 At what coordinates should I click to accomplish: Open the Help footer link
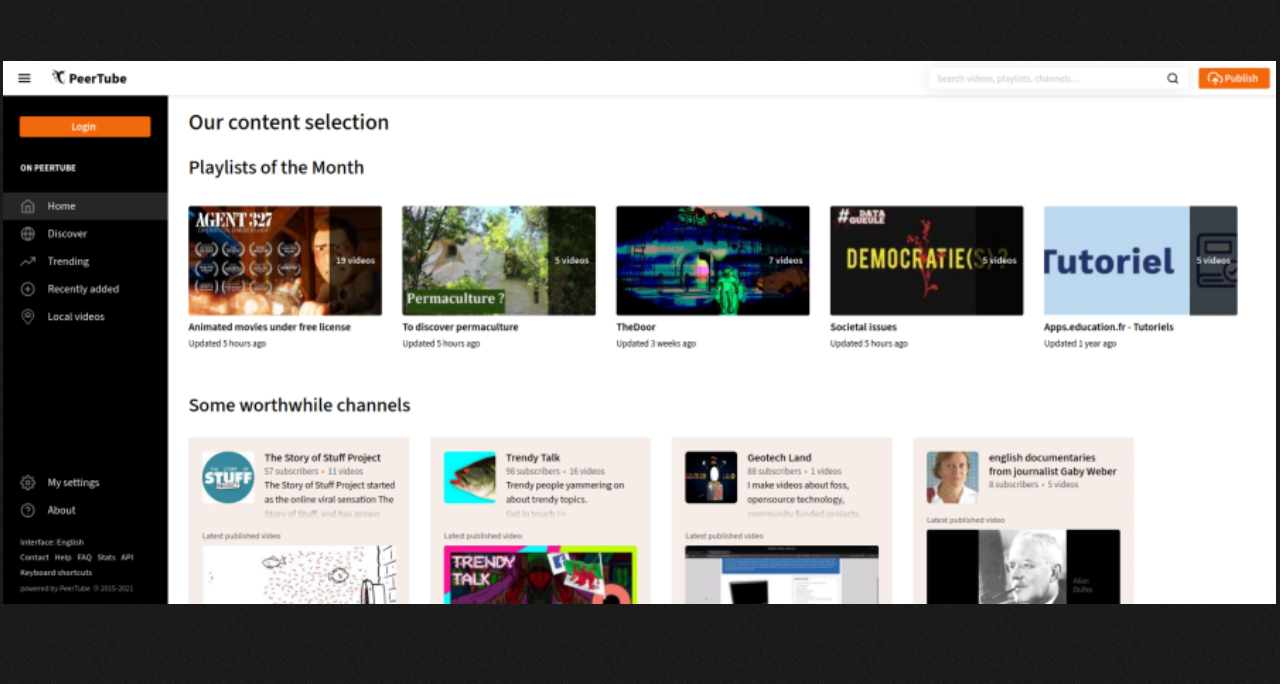63,557
